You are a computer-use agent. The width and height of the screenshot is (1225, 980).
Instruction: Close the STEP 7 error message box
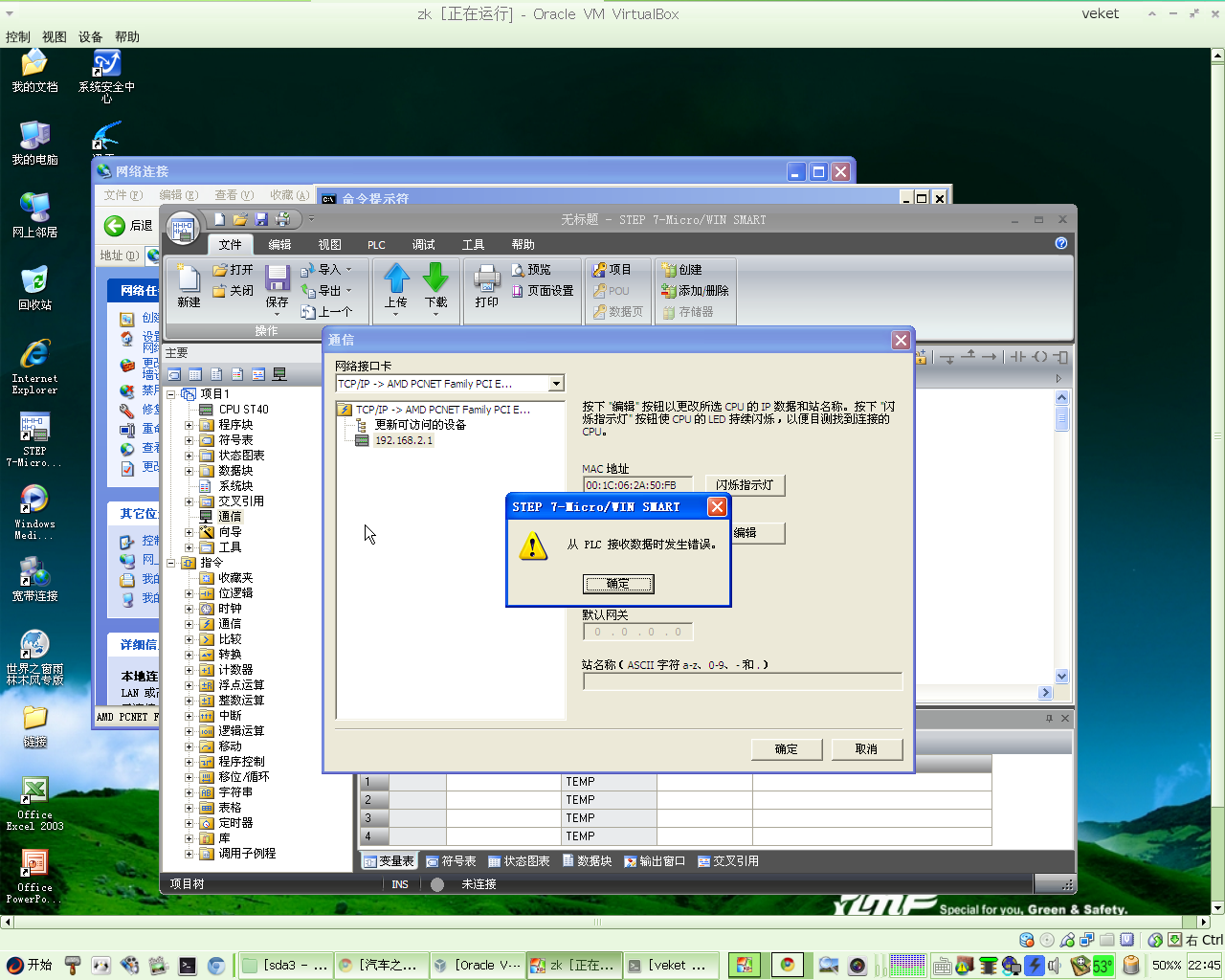point(717,507)
